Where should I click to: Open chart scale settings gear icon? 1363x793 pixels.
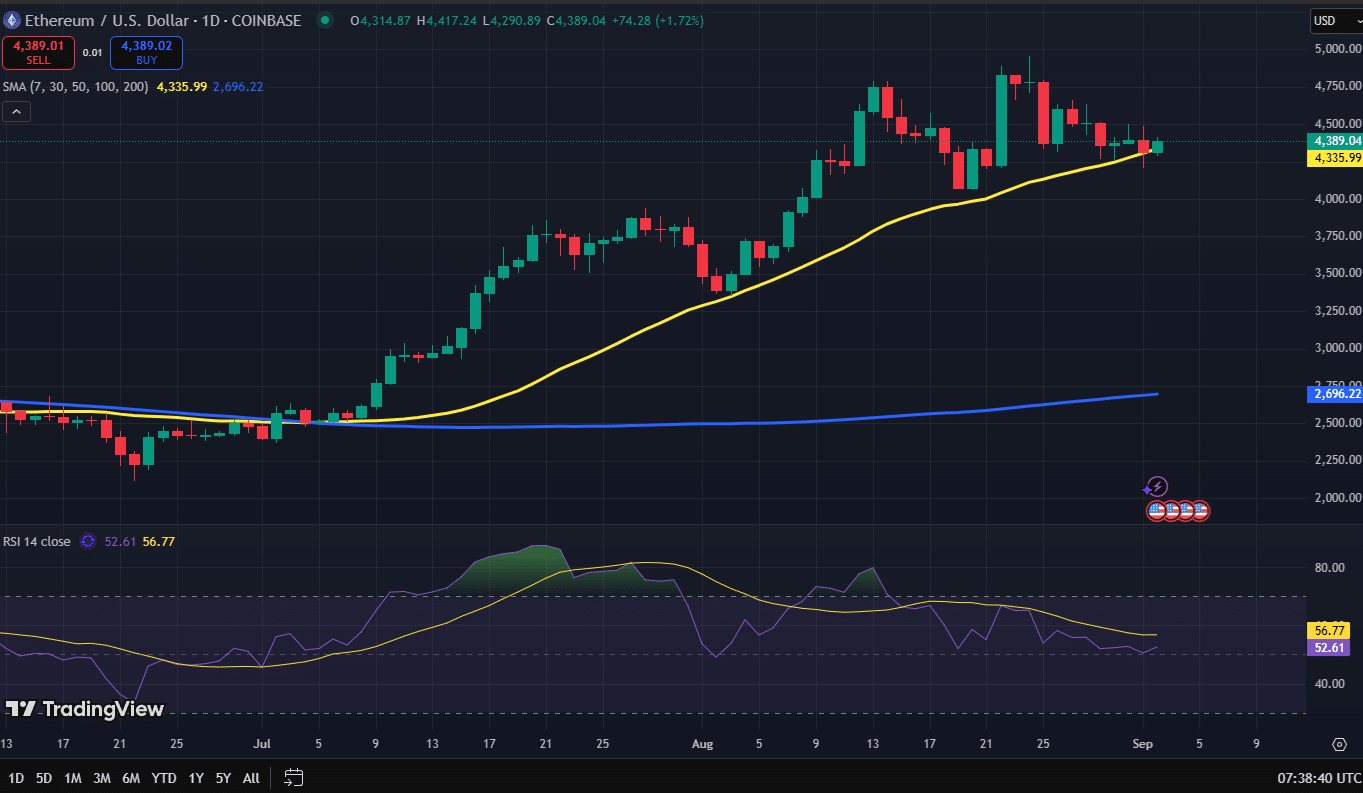pos(1339,744)
